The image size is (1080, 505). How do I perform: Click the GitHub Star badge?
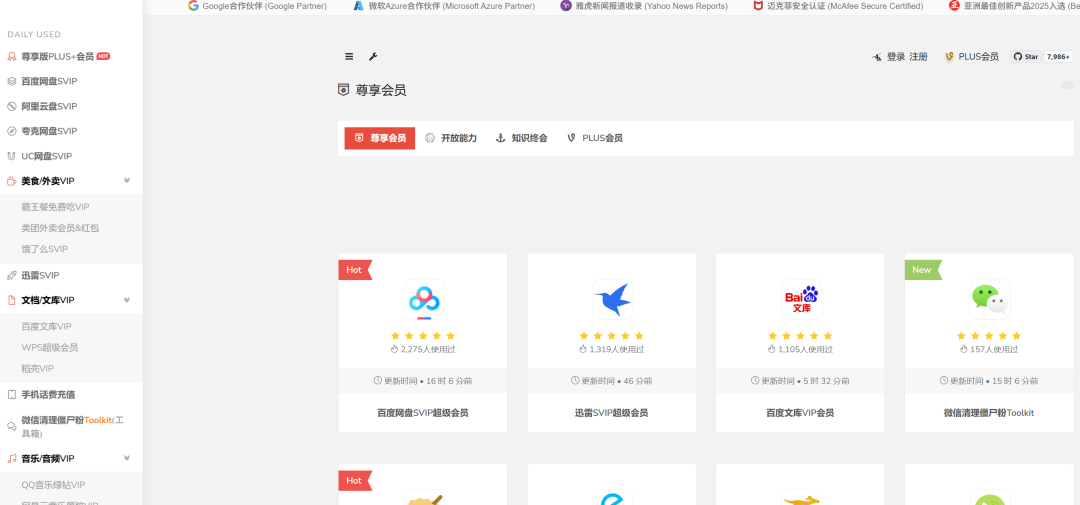[x=1026, y=56]
